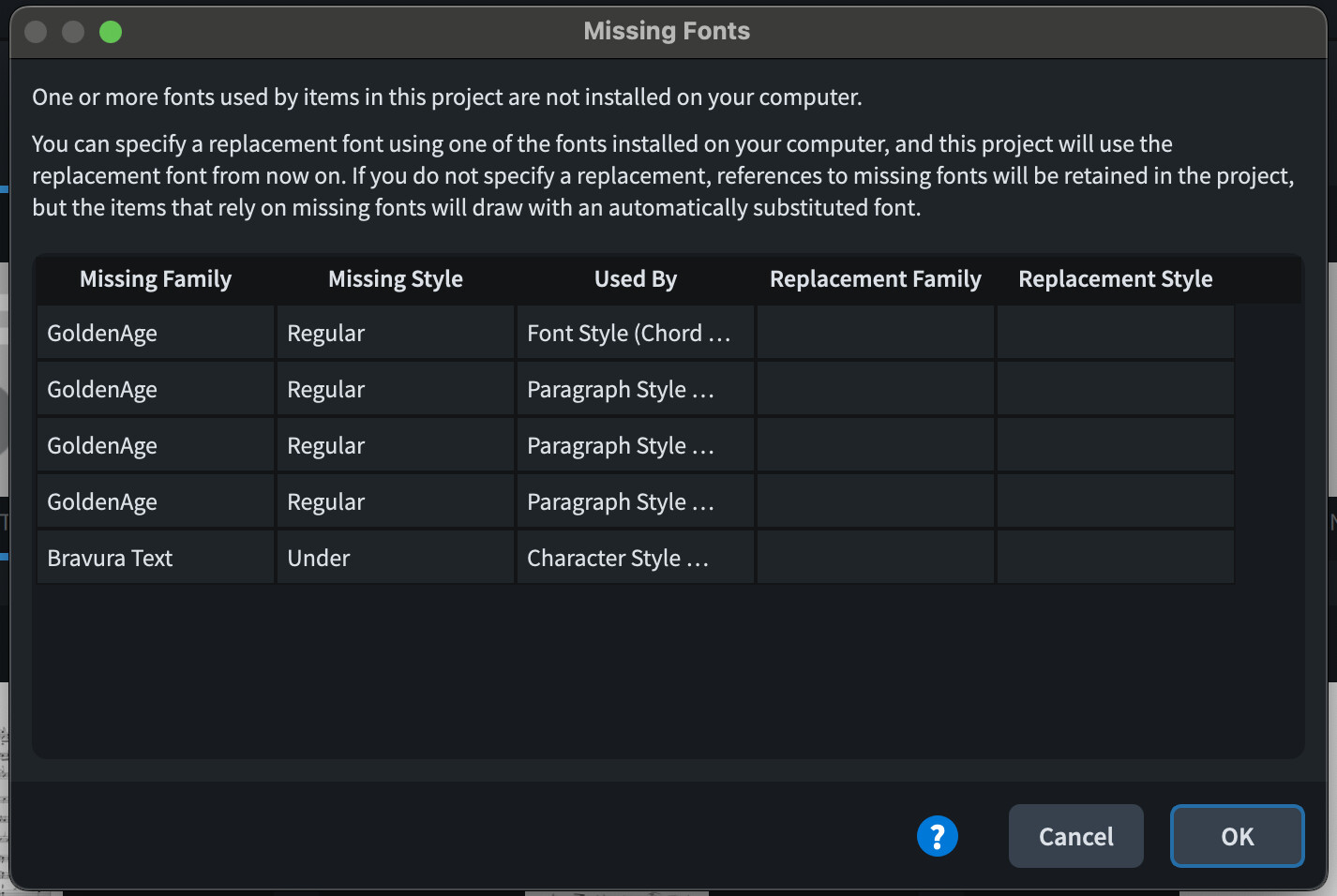The width and height of the screenshot is (1337, 896).
Task: Open help via the blue question mark icon
Action: [937, 836]
